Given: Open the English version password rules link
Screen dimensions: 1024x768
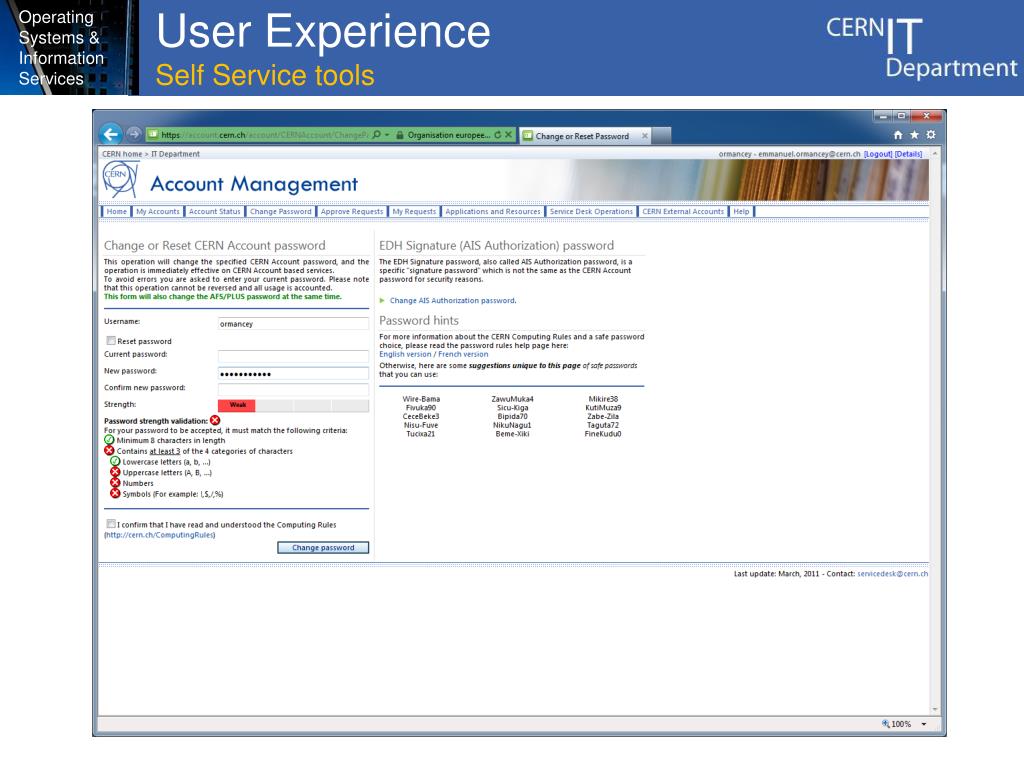Looking at the screenshot, I should pos(405,355).
